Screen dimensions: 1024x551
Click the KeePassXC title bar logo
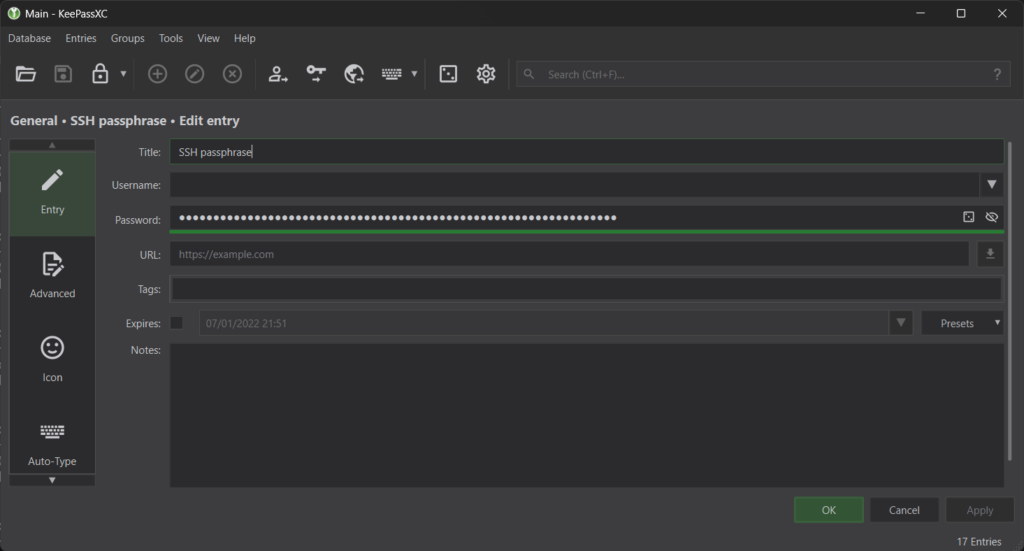tap(13, 13)
